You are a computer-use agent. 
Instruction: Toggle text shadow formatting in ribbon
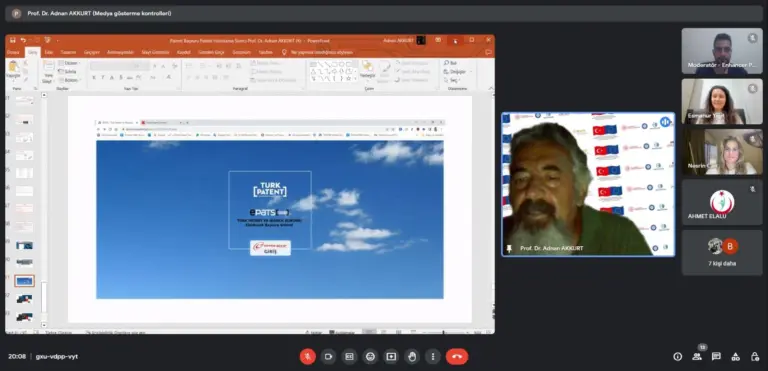tap(120, 77)
